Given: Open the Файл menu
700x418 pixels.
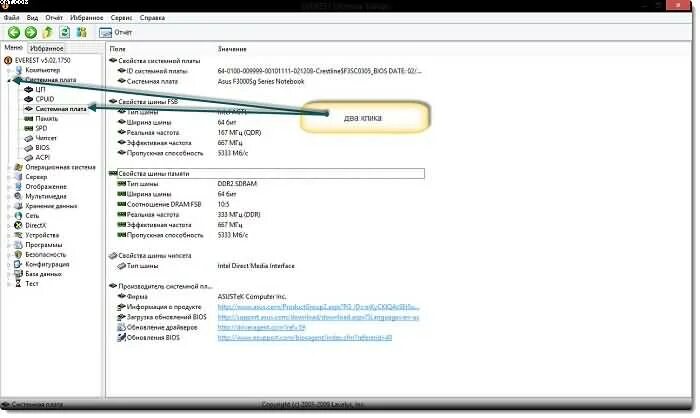Looking at the screenshot, I should click(x=12, y=18).
